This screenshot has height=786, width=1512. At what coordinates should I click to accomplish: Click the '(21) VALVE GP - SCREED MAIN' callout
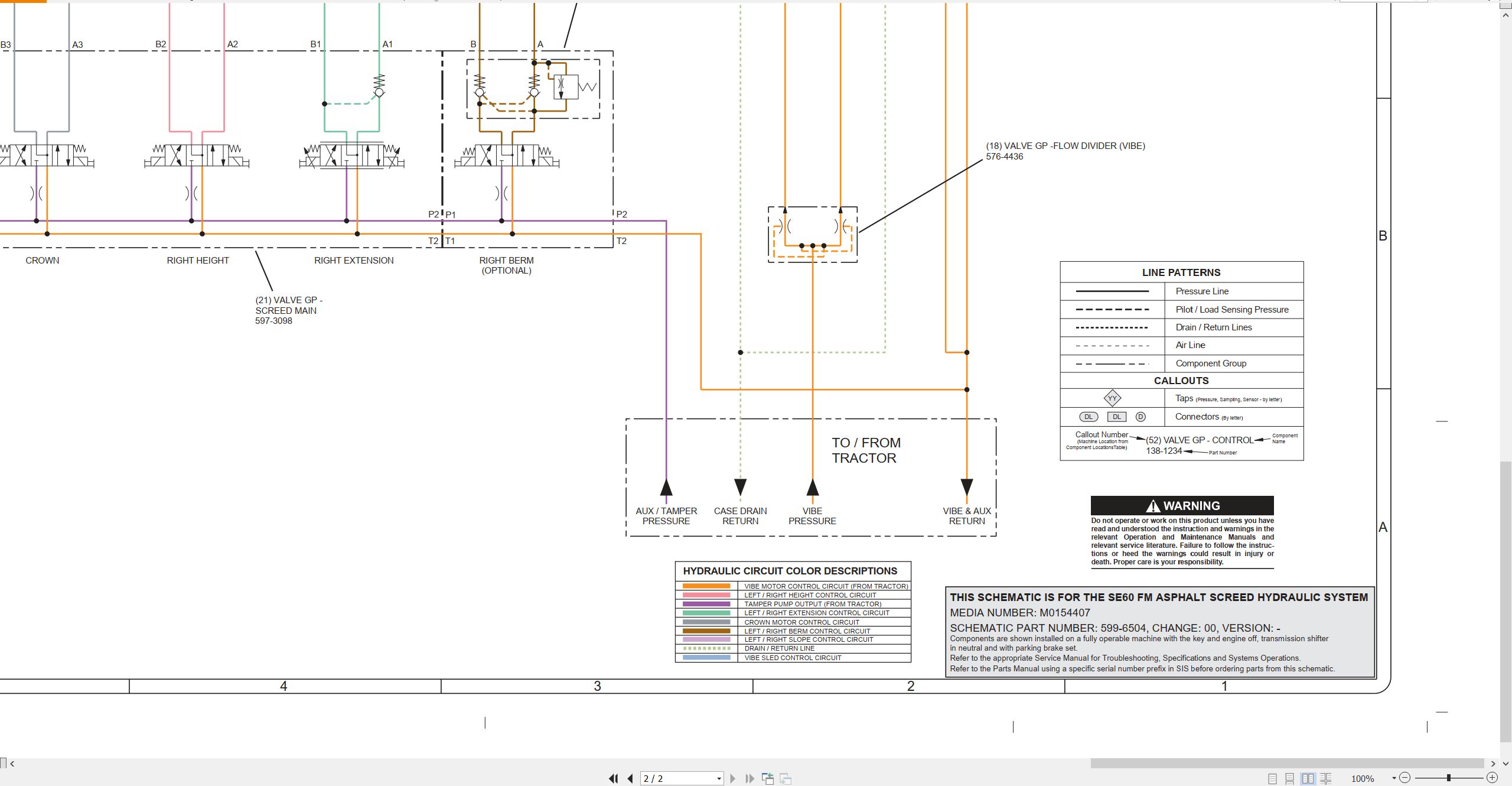point(289,305)
